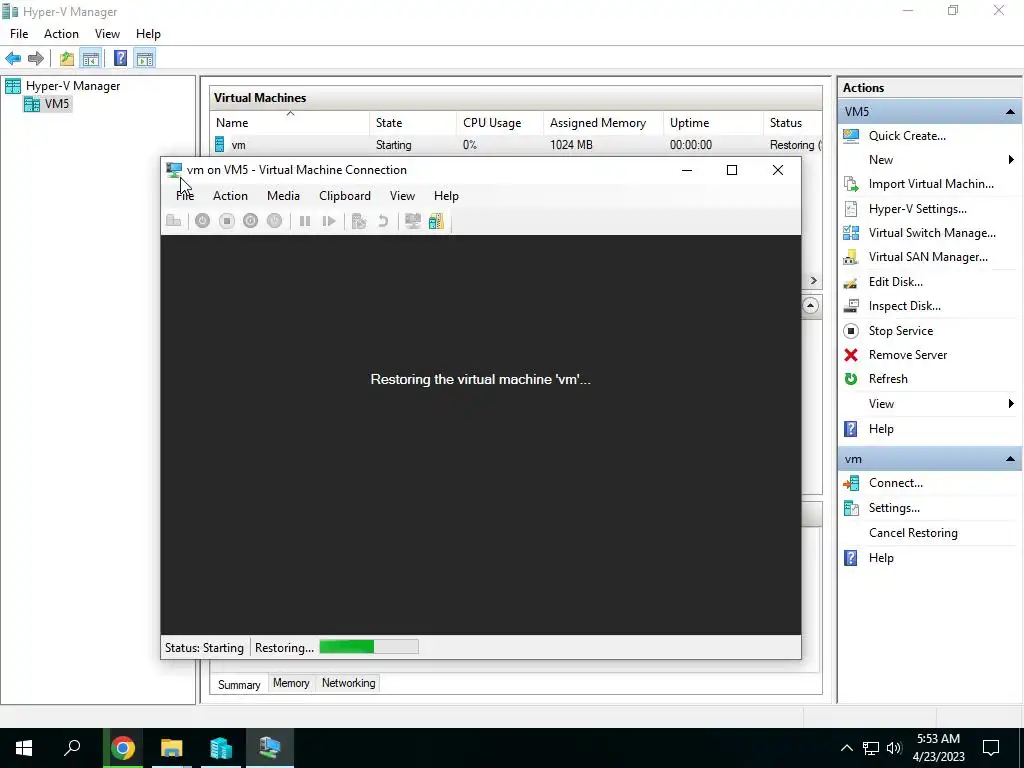Click the Help question mark toolbar icon

[x=120, y=59]
